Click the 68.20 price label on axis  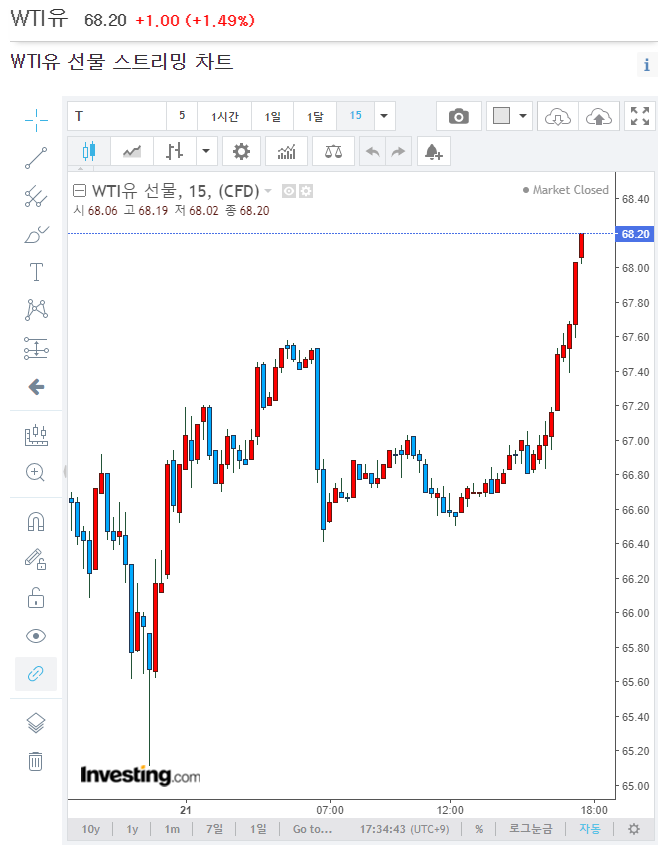coord(635,234)
